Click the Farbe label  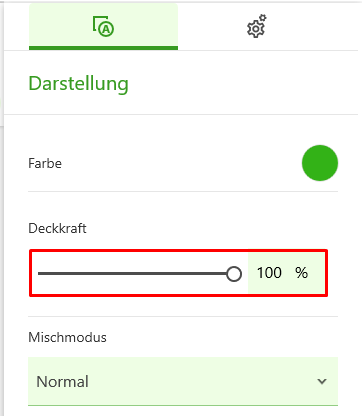click(45, 163)
